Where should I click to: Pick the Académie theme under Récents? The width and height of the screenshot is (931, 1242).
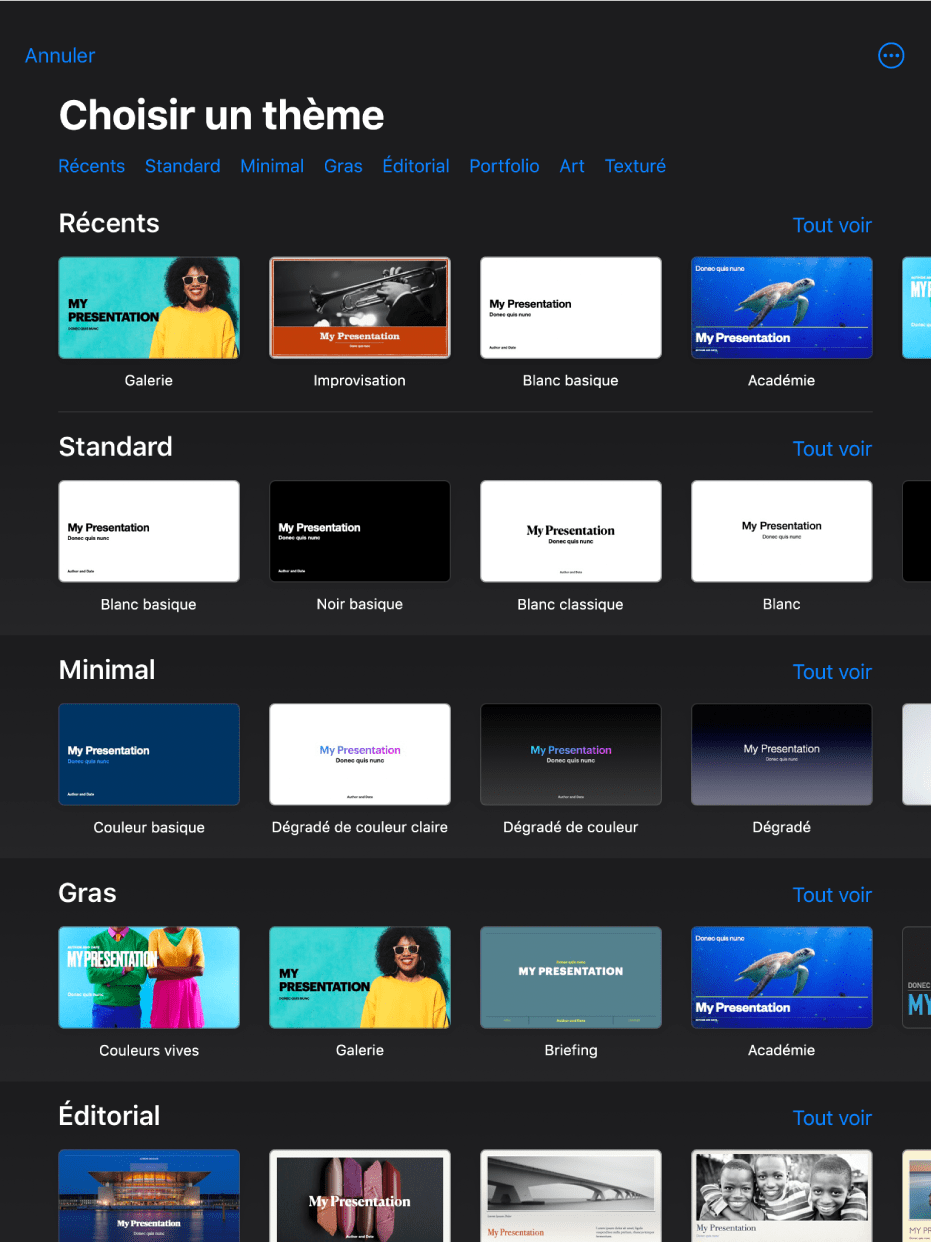(x=782, y=308)
